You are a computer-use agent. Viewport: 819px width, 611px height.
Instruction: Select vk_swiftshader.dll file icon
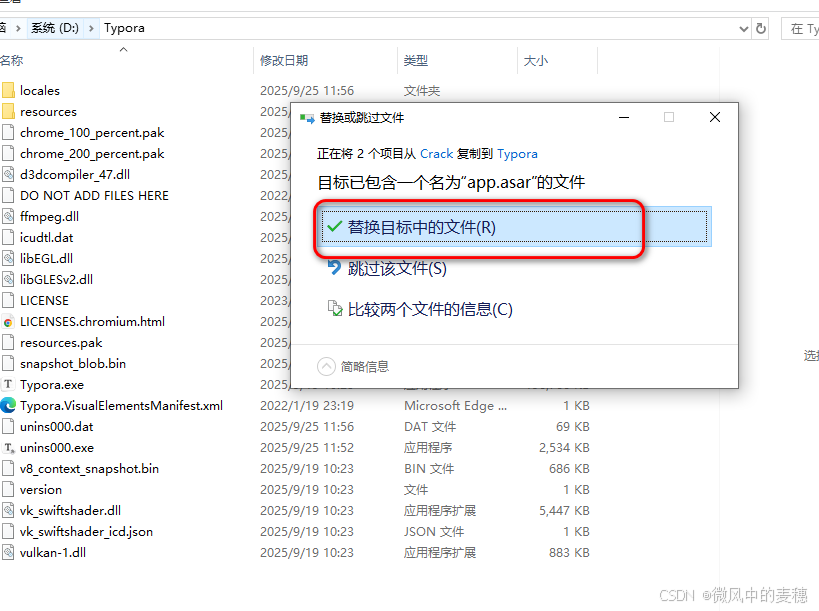pos(8,510)
